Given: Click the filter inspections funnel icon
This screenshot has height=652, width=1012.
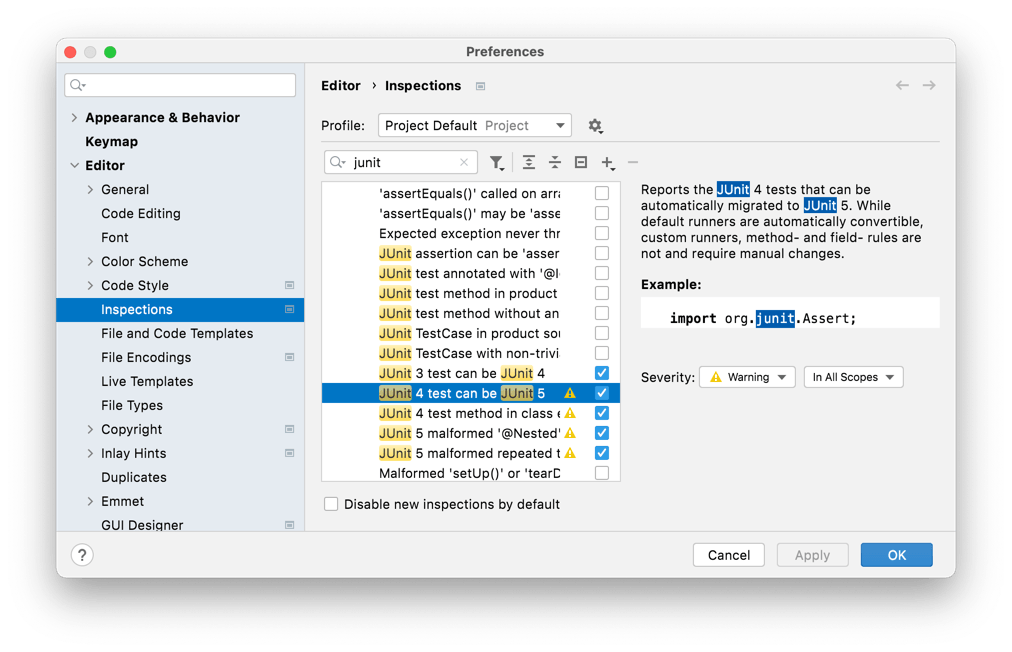Looking at the screenshot, I should tap(496, 162).
